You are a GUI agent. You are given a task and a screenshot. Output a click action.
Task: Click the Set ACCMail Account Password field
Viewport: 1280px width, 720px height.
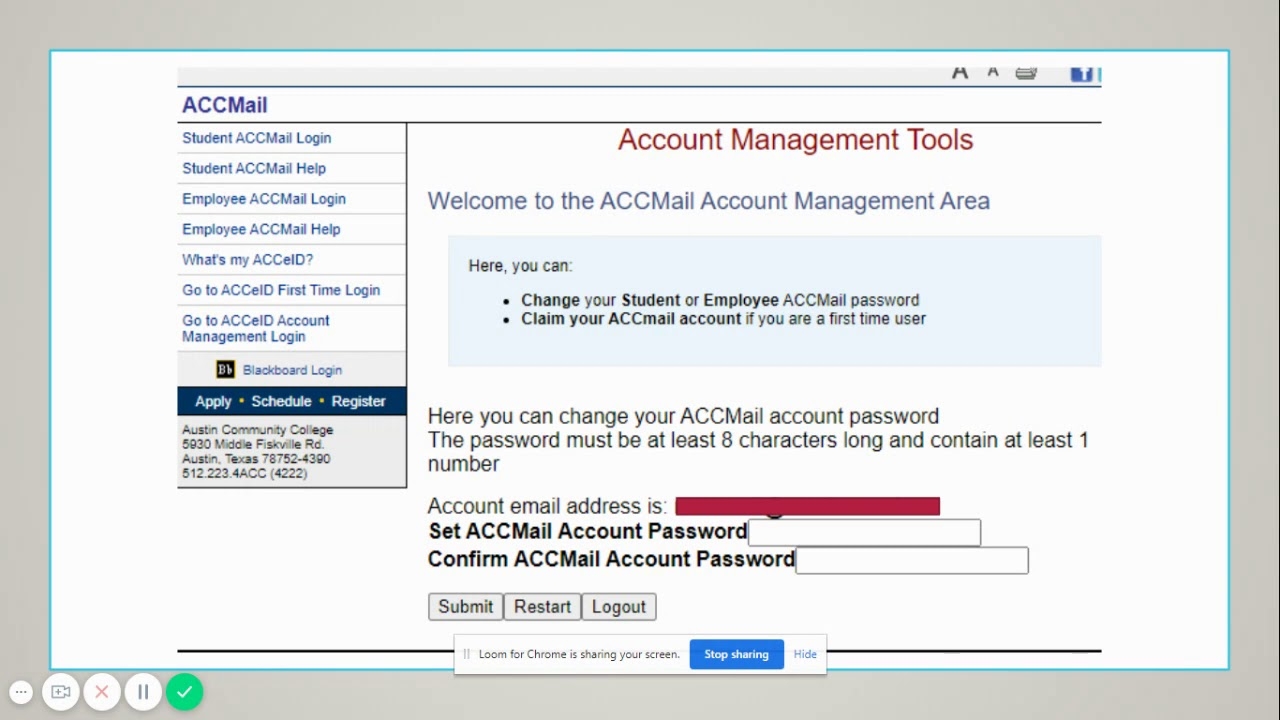click(x=864, y=533)
